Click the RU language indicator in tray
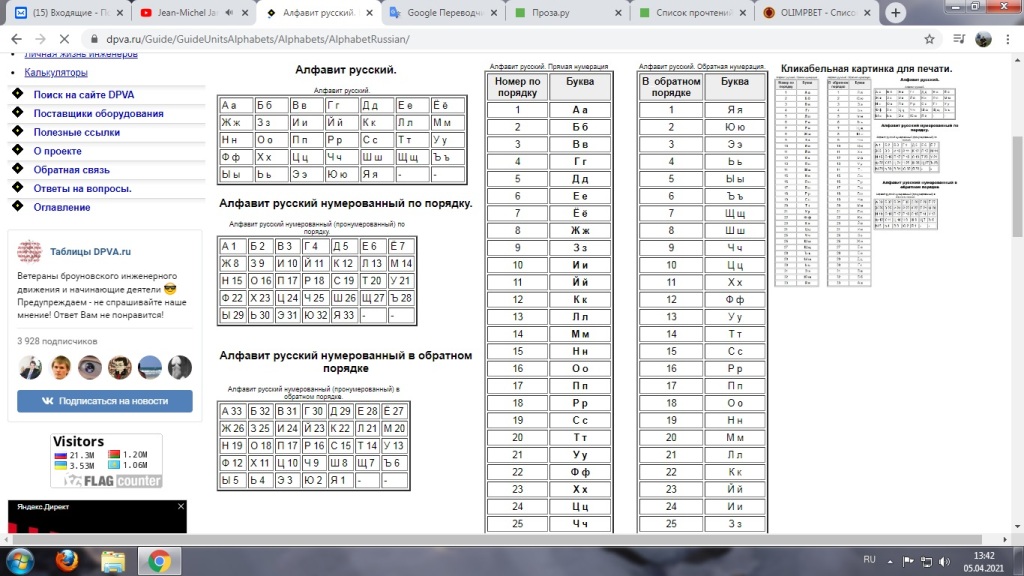This screenshot has width=1024, height=576. click(x=869, y=560)
